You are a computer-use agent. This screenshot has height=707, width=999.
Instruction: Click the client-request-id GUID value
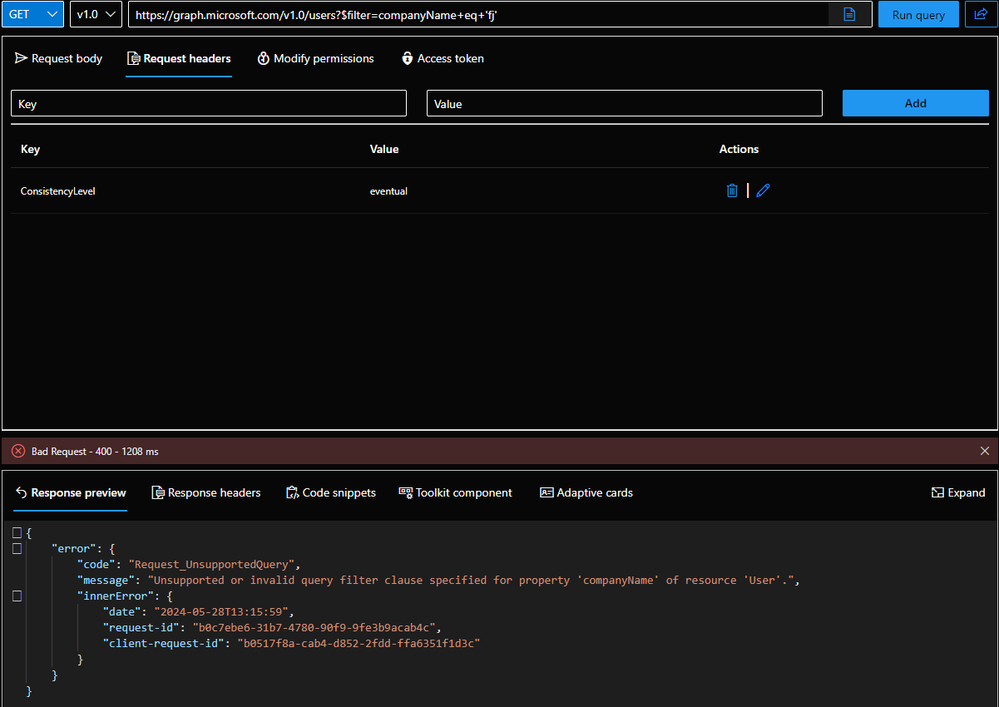click(x=359, y=643)
